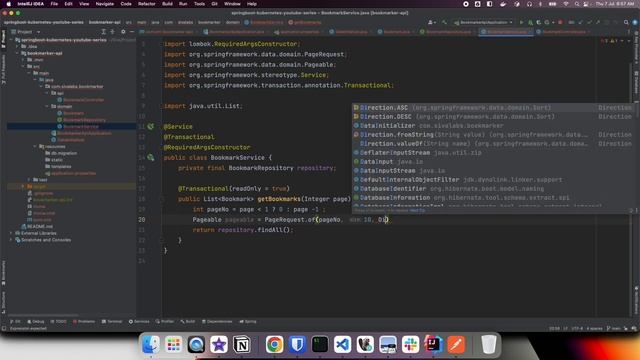Click bookmarker-api breadcrumb in navigation bar

tap(104, 22)
